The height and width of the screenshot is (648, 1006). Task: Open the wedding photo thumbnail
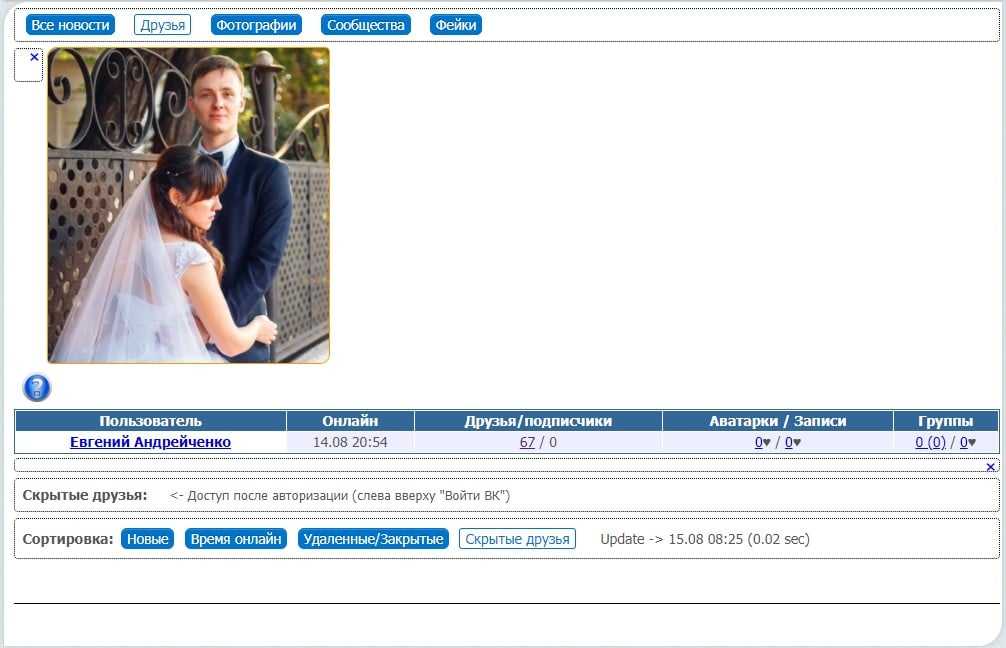(x=188, y=205)
